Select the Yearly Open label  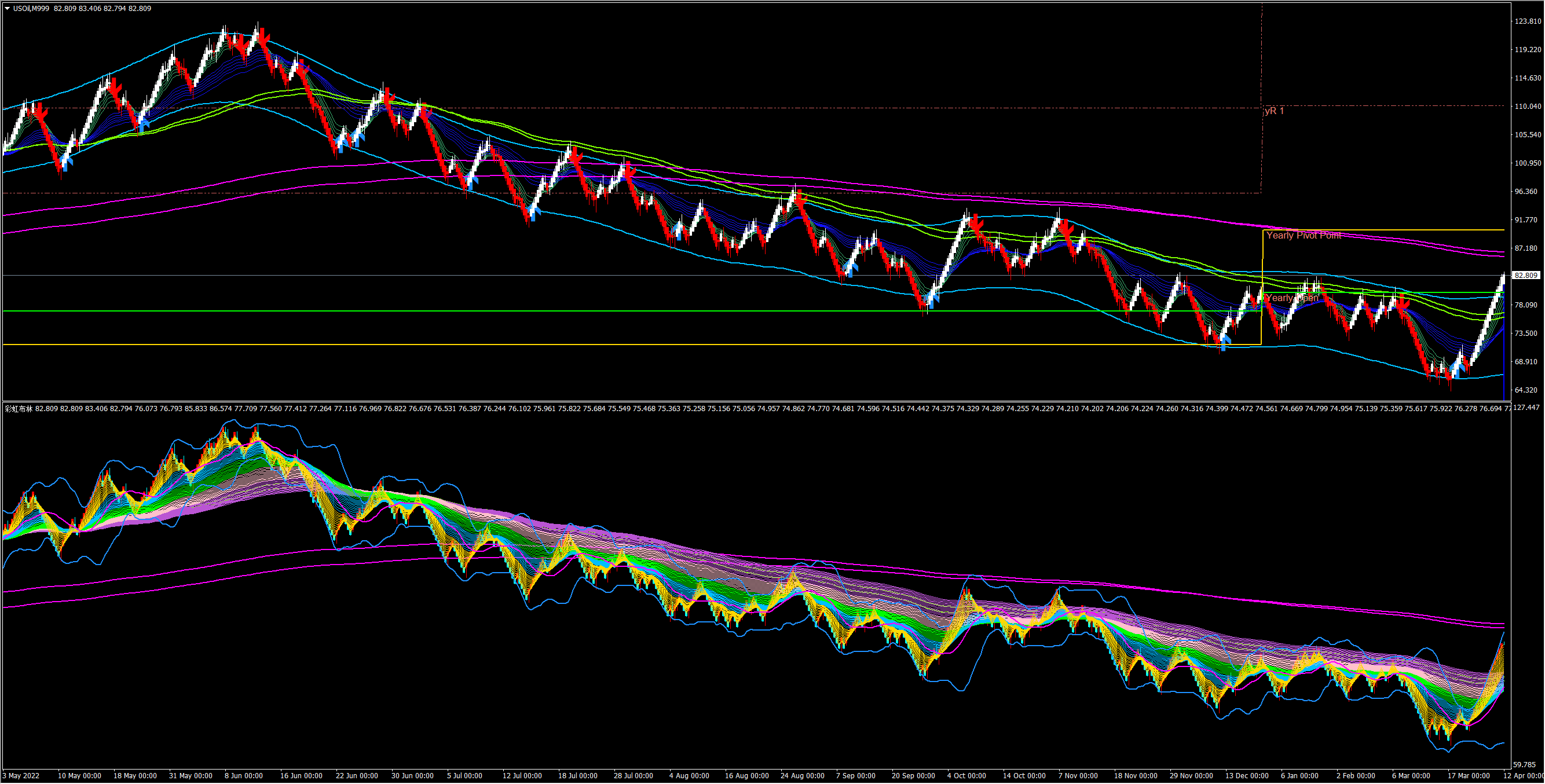point(1292,298)
